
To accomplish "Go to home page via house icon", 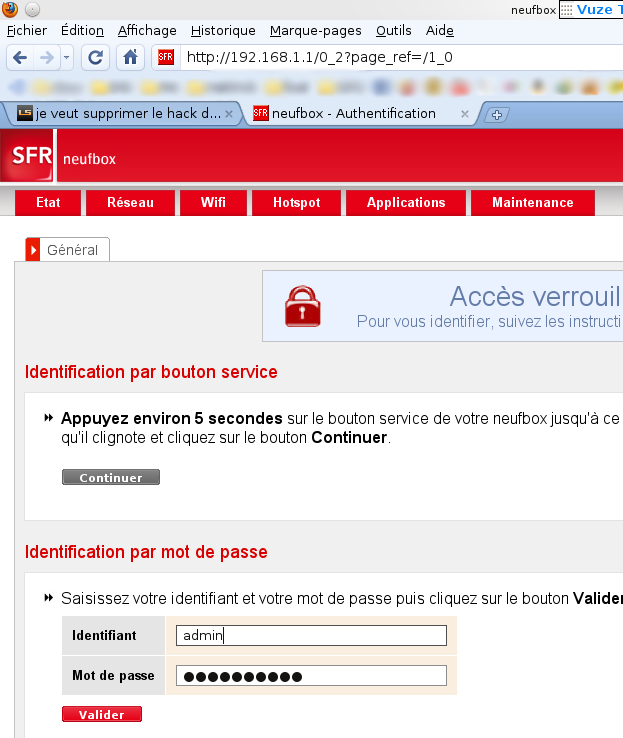I will 130,57.
